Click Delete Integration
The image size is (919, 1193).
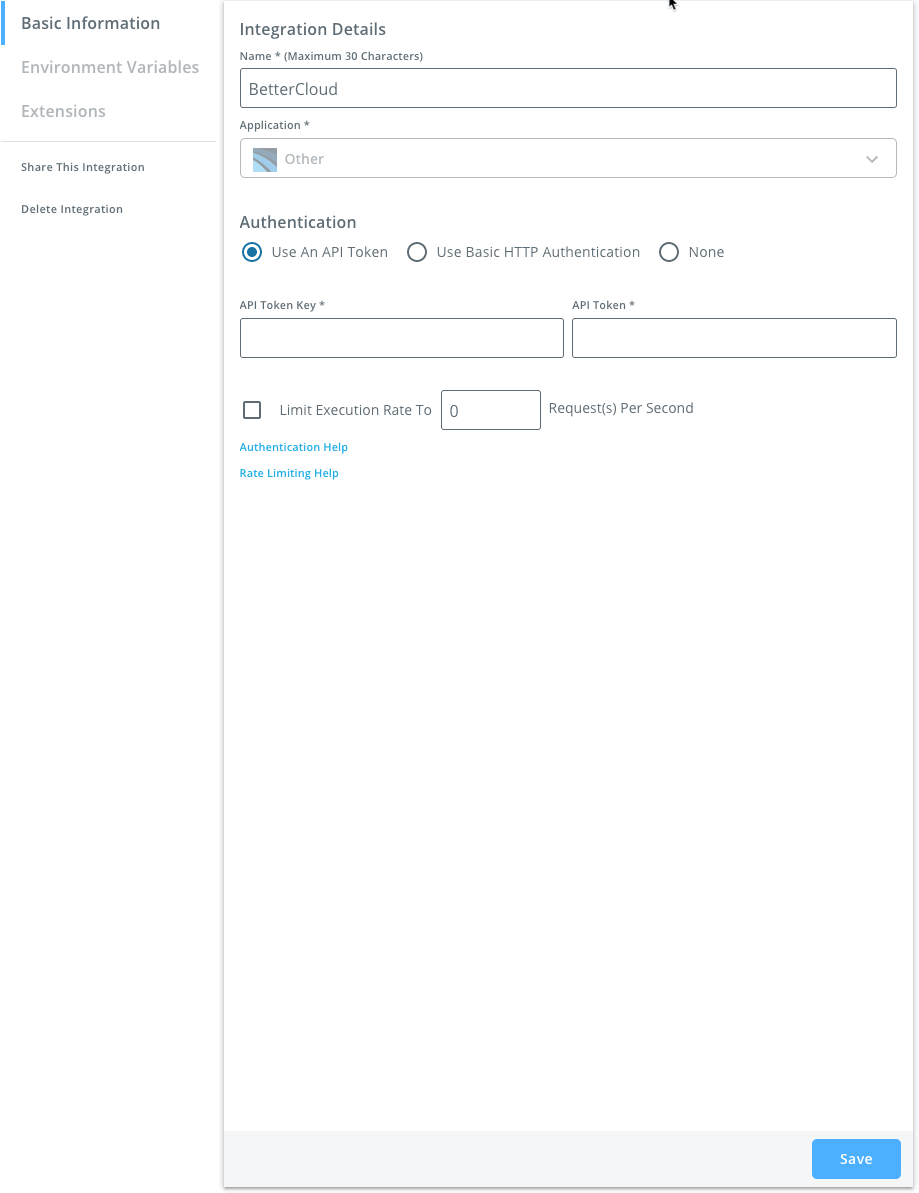pyautogui.click(x=72, y=208)
